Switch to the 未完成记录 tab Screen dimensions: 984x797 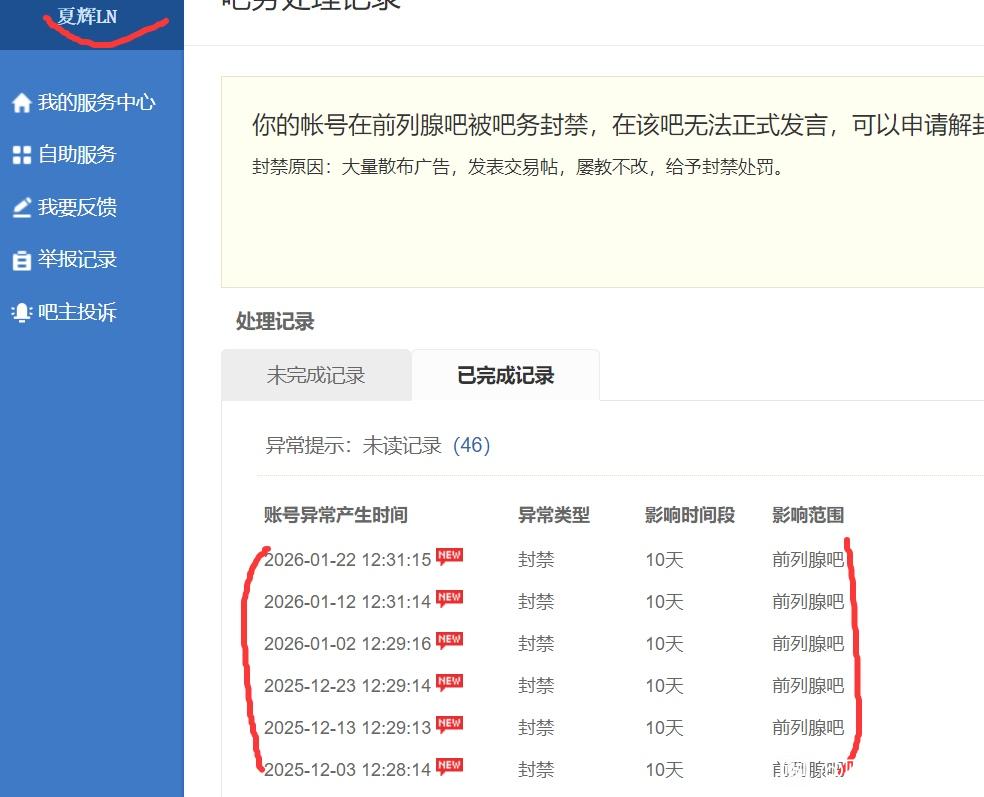coord(315,376)
